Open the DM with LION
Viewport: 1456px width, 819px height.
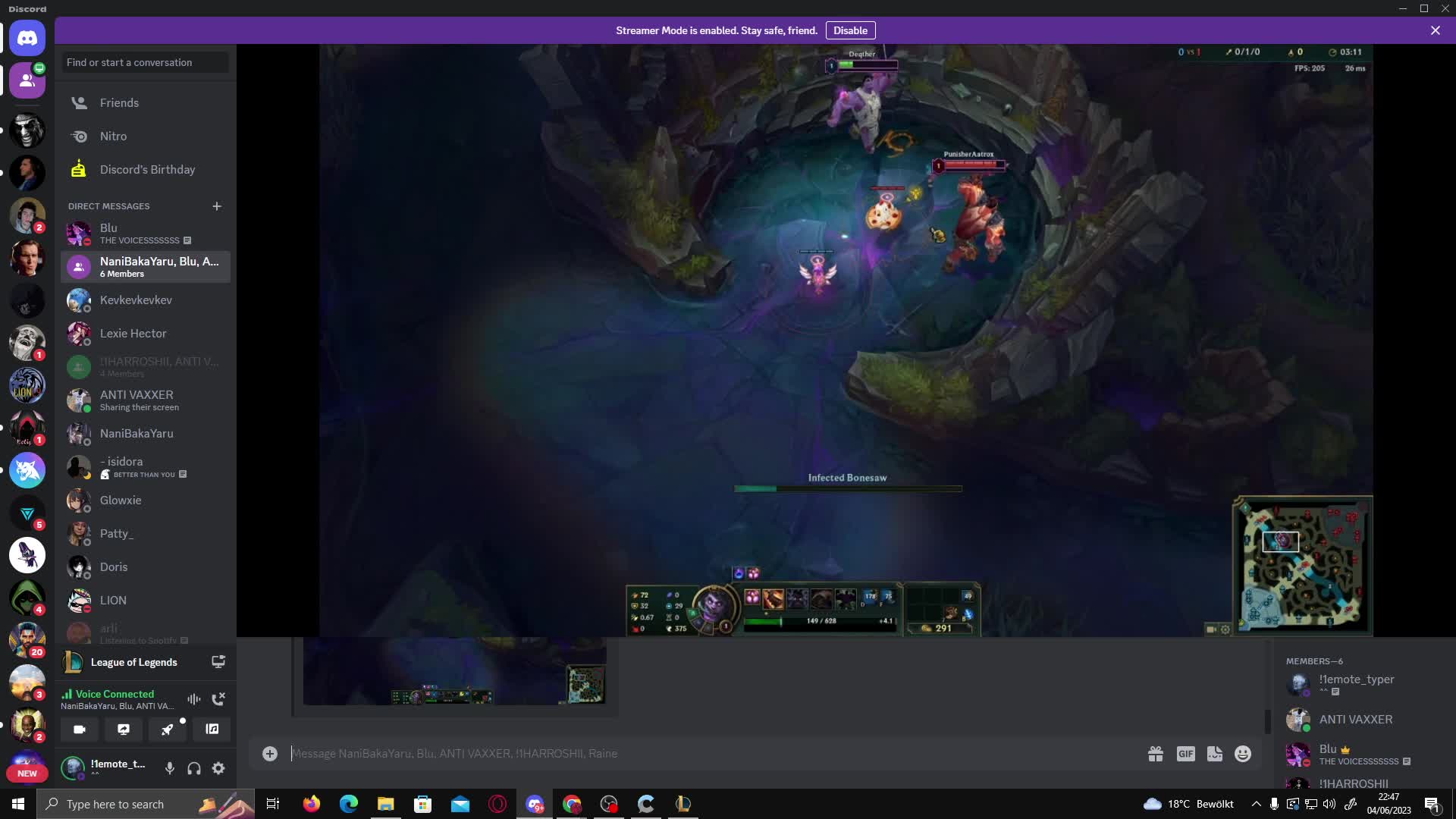[x=145, y=601]
